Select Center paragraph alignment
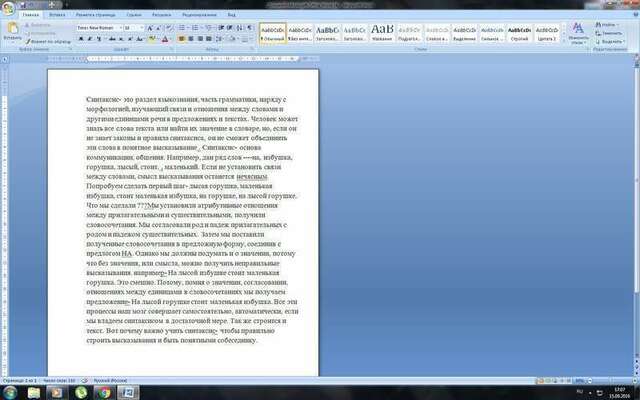This screenshot has width=640, height=400. tap(191, 39)
